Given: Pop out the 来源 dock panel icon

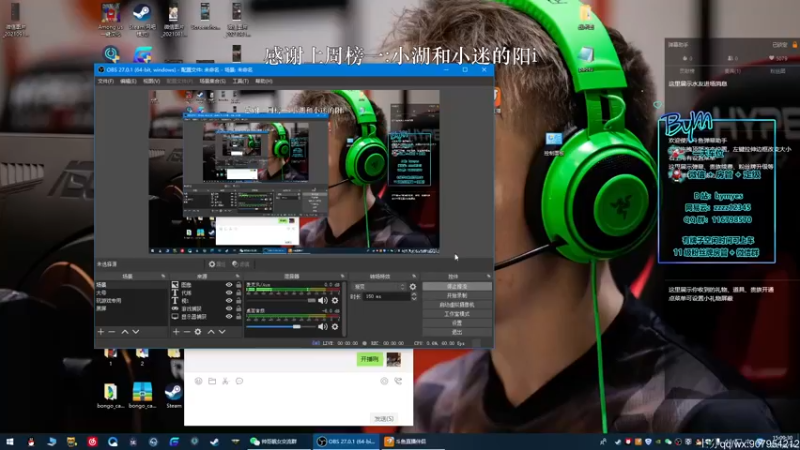Looking at the screenshot, I should 238,276.
